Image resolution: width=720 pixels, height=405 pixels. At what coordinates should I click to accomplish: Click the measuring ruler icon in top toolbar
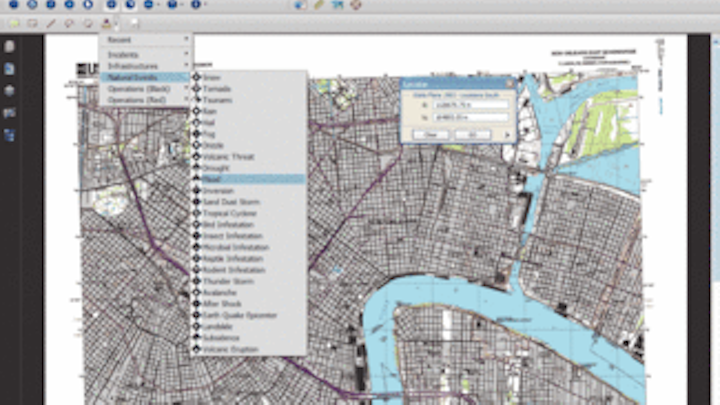[318, 5]
